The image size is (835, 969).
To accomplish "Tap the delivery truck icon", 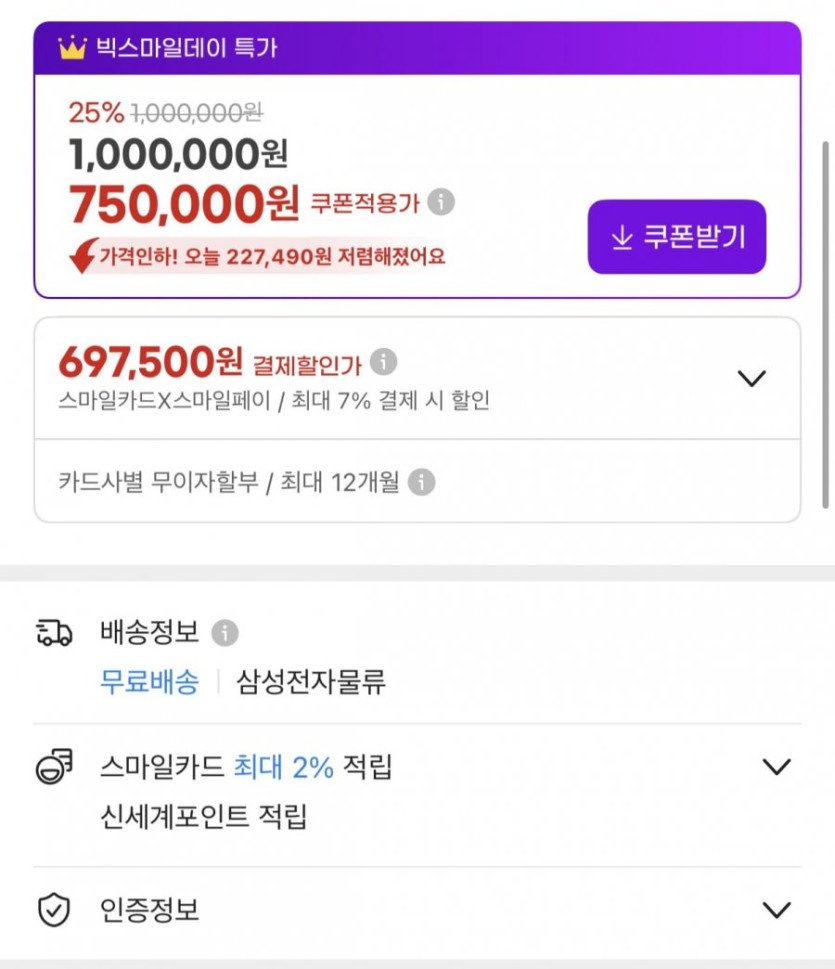I will coord(54,633).
